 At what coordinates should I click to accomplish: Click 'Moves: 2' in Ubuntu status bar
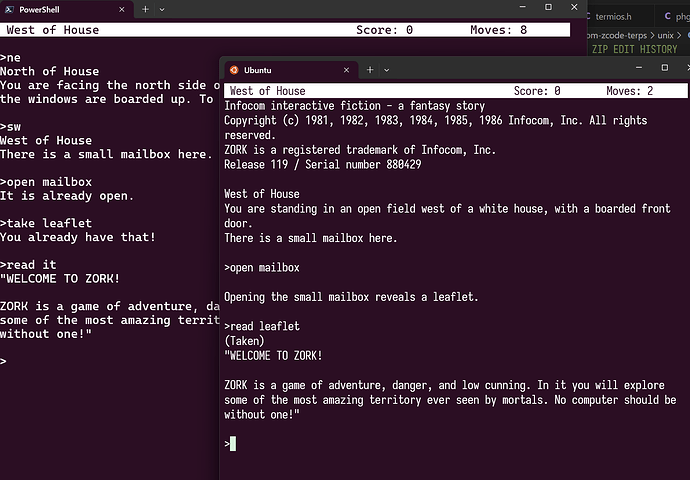tap(629, 91)
